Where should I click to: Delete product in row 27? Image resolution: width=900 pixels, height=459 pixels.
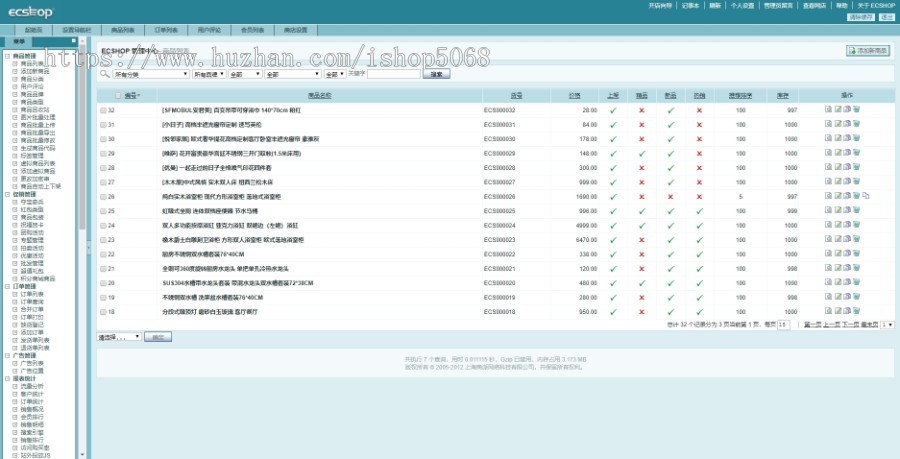[856, 181]
